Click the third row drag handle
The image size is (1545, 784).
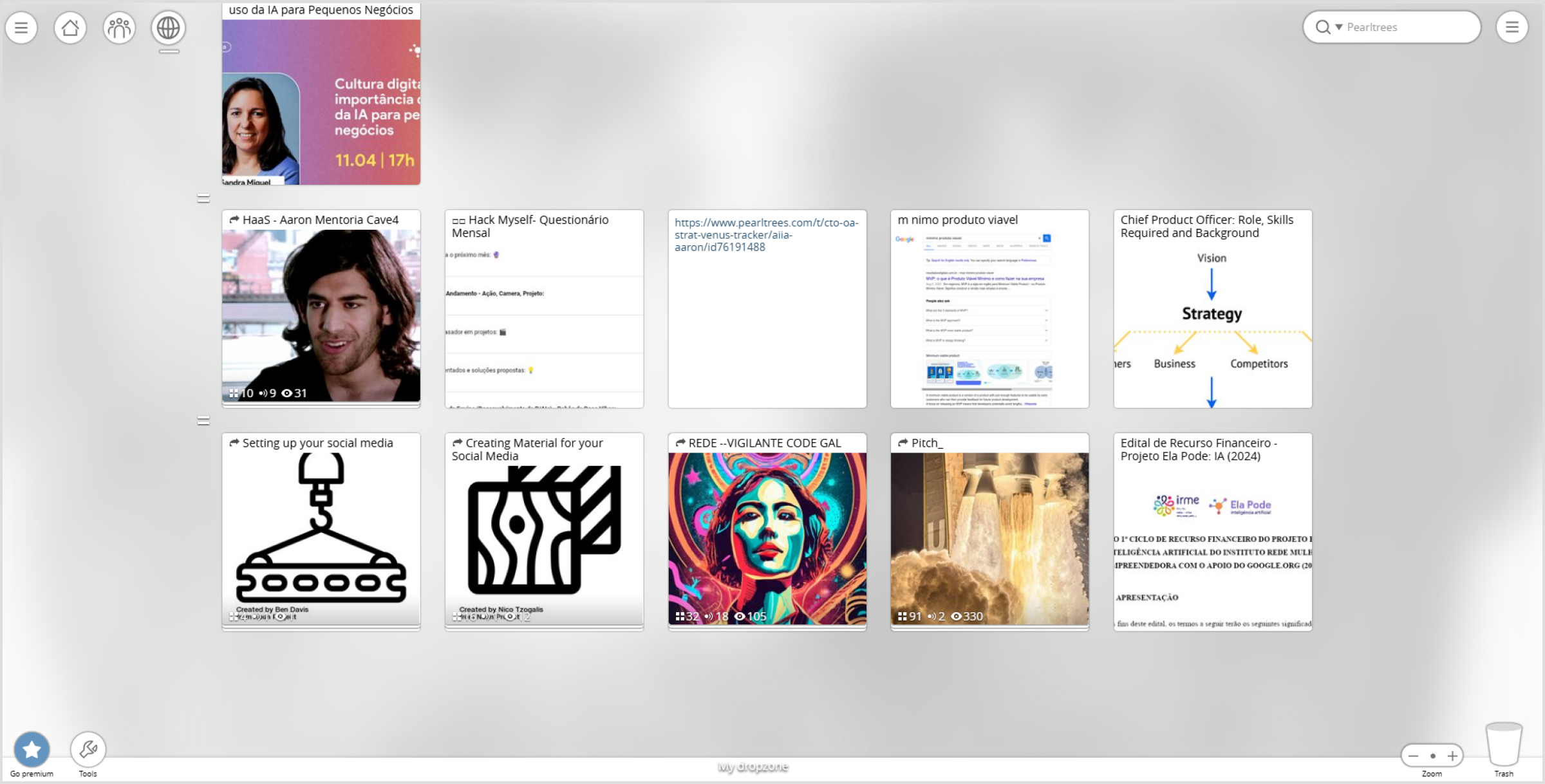click(203, 421)
